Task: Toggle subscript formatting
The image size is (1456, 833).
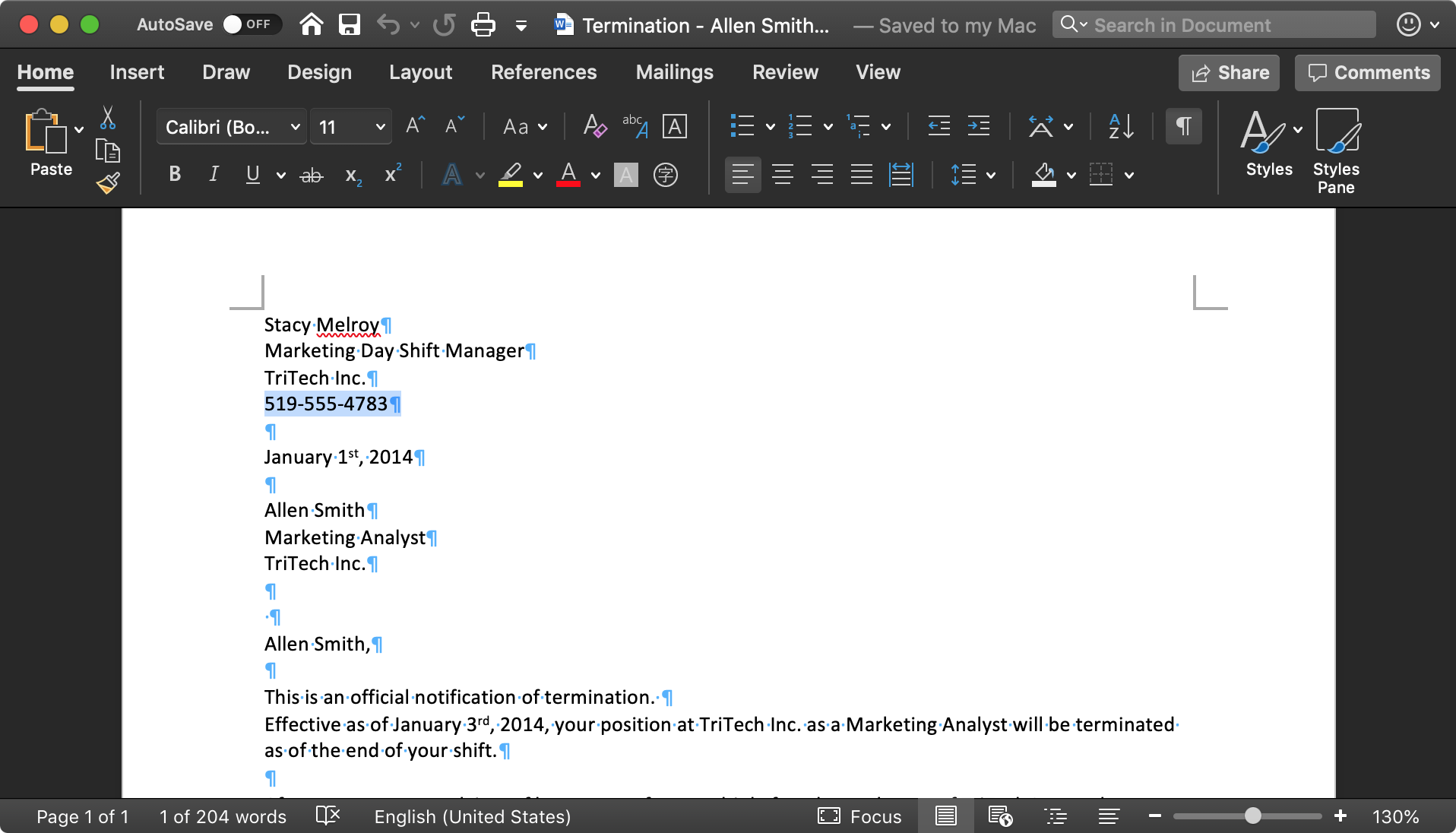Action: pos(353,176)
